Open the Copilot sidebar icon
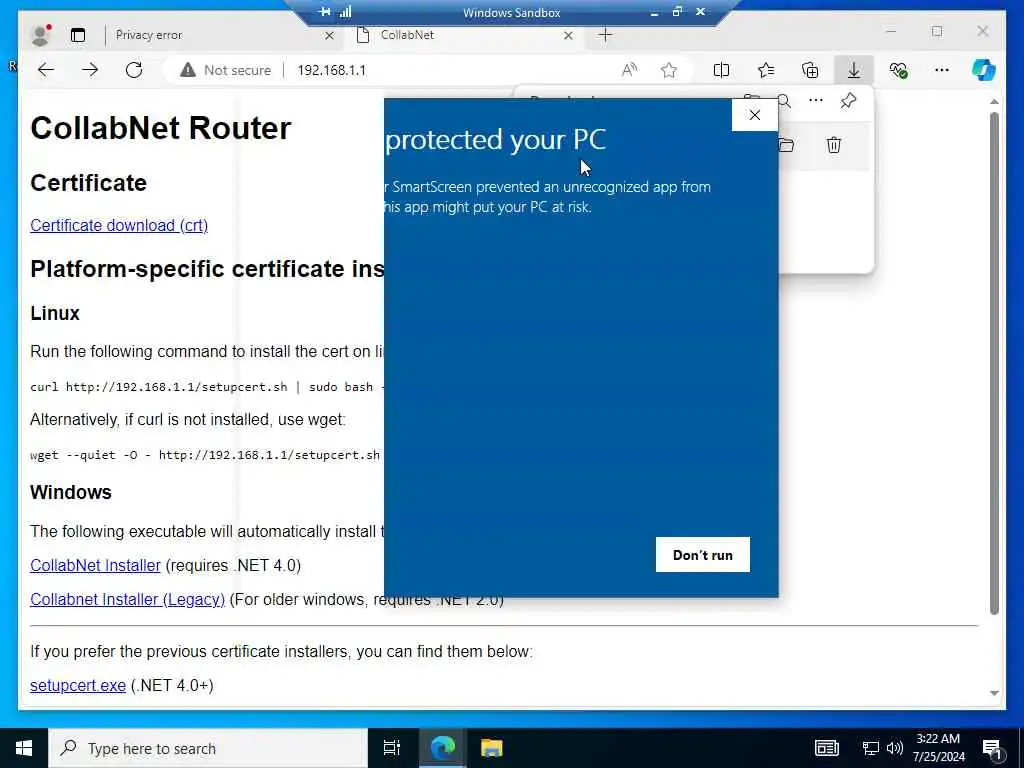 [x=984, y=70]
